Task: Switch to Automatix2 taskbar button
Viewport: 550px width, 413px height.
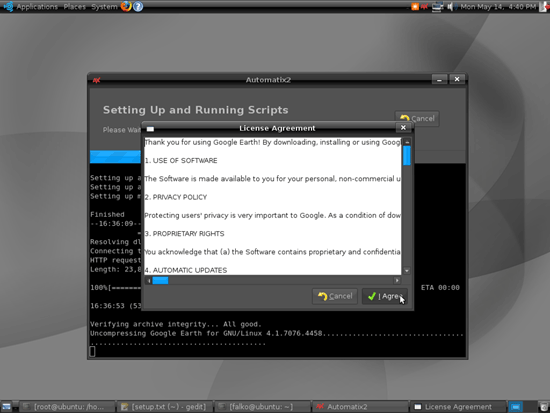Action: point(361,407)
